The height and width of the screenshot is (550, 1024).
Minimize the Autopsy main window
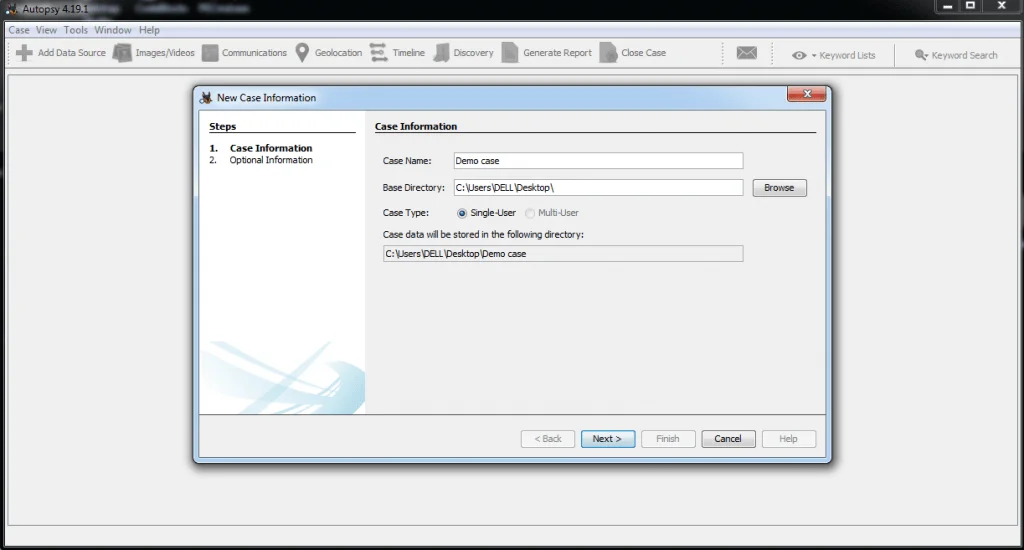948,6
